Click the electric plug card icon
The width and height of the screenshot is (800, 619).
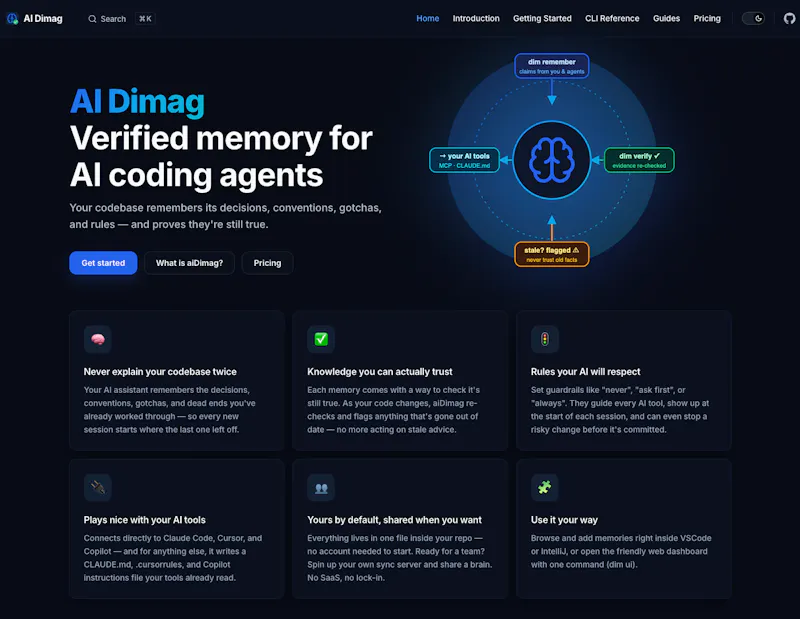point(97,488)
